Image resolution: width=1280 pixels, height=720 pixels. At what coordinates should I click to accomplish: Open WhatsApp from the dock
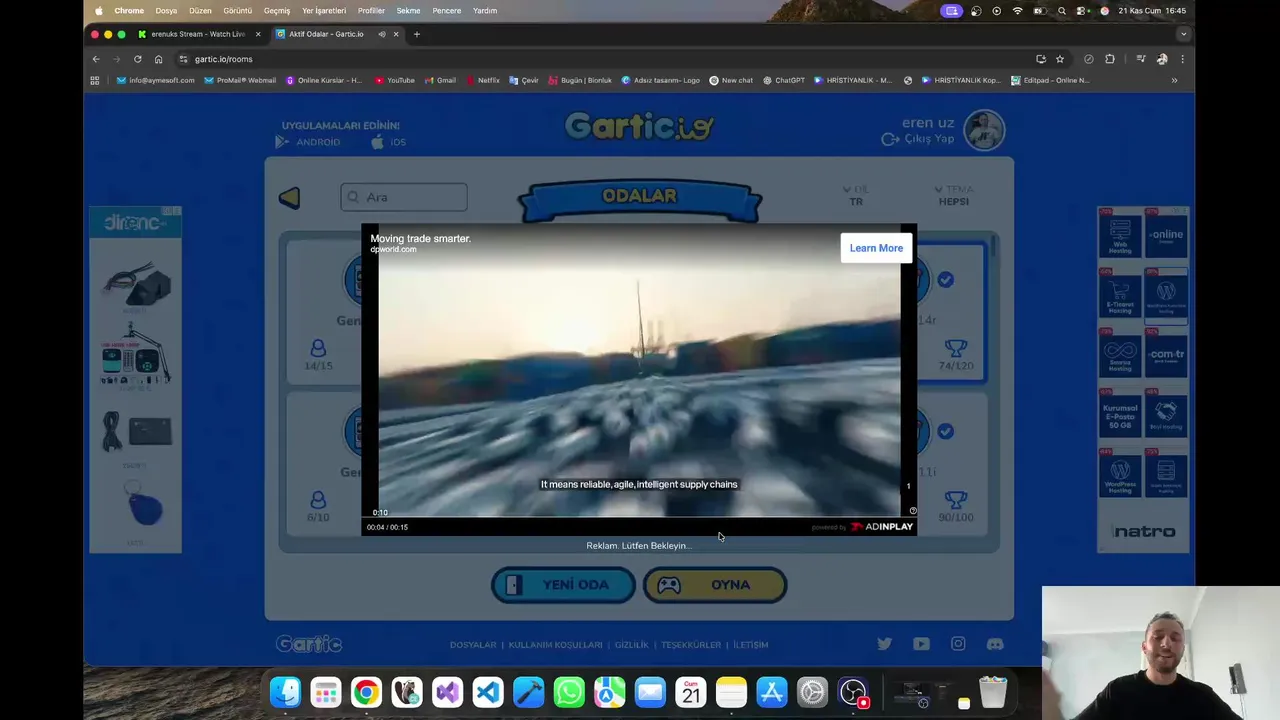(x=569, y=692)
